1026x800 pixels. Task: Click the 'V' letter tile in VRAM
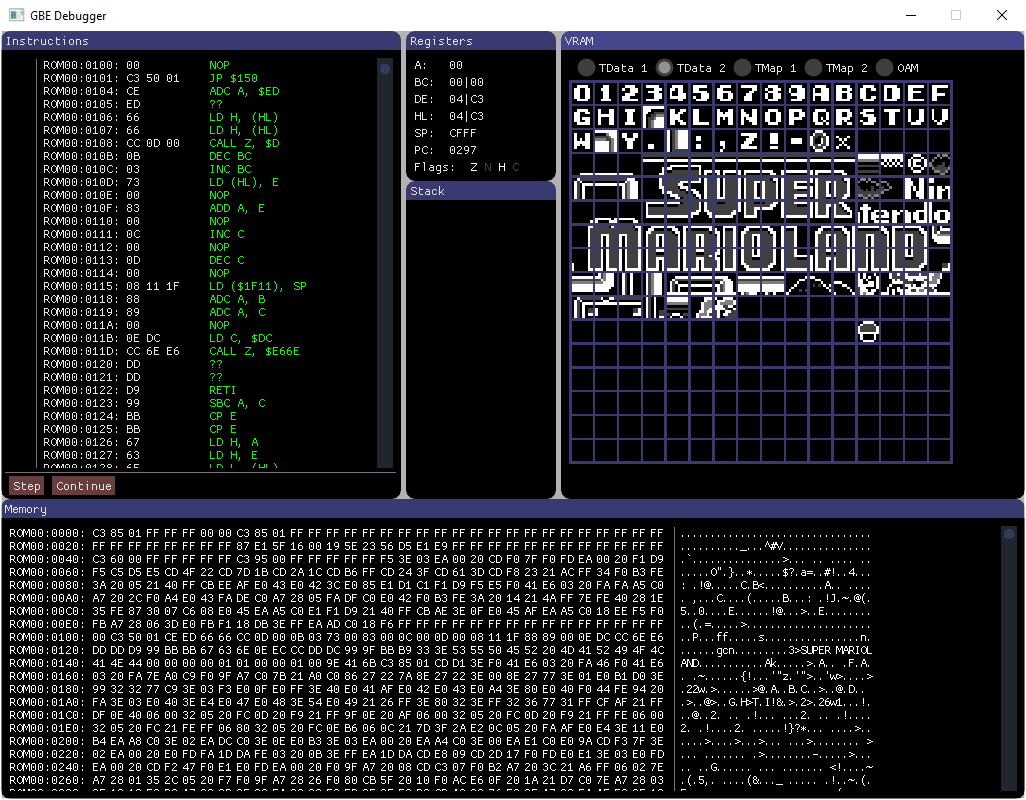940,118
